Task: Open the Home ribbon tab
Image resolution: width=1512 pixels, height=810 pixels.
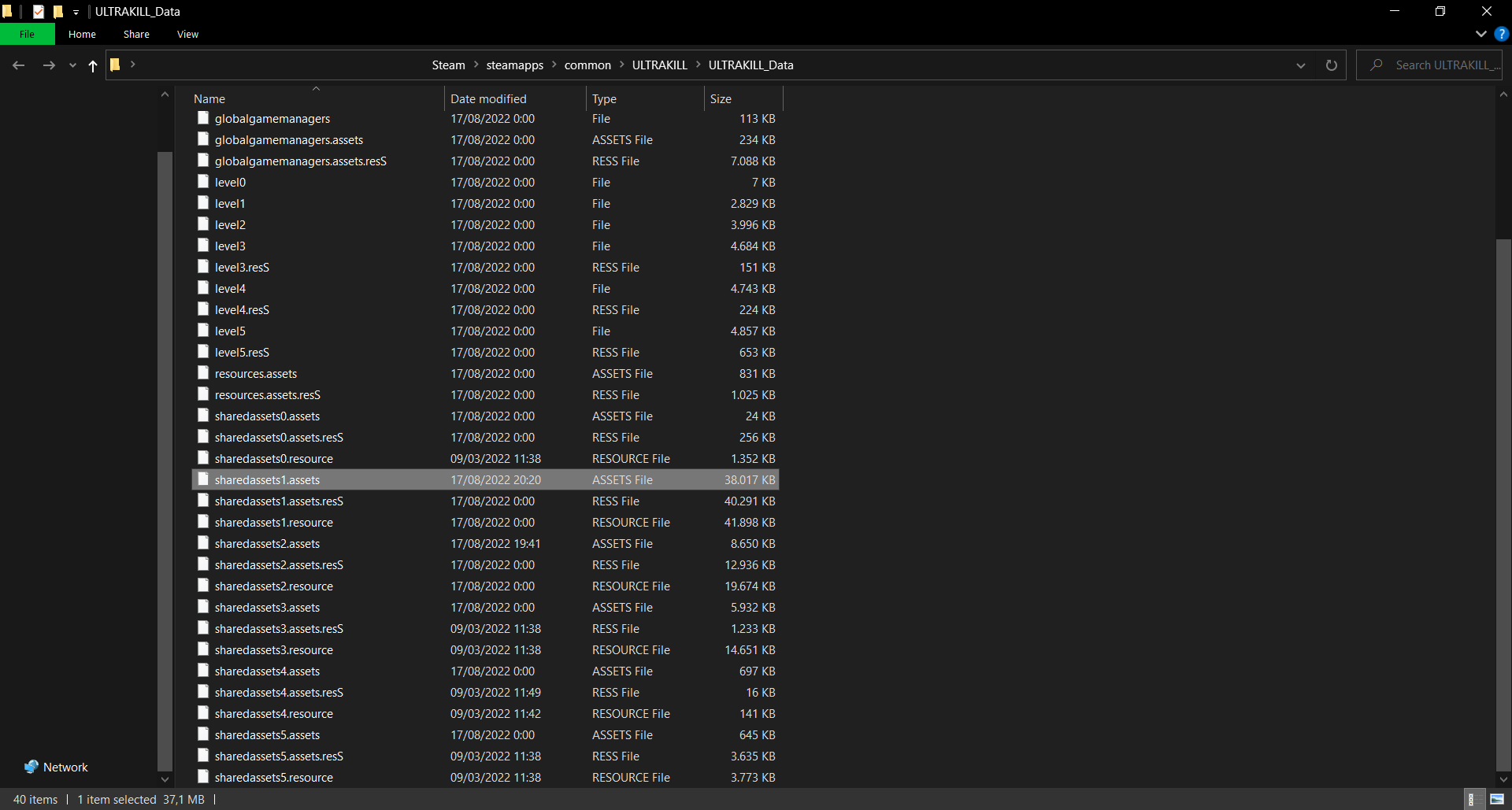Action: 82,34
